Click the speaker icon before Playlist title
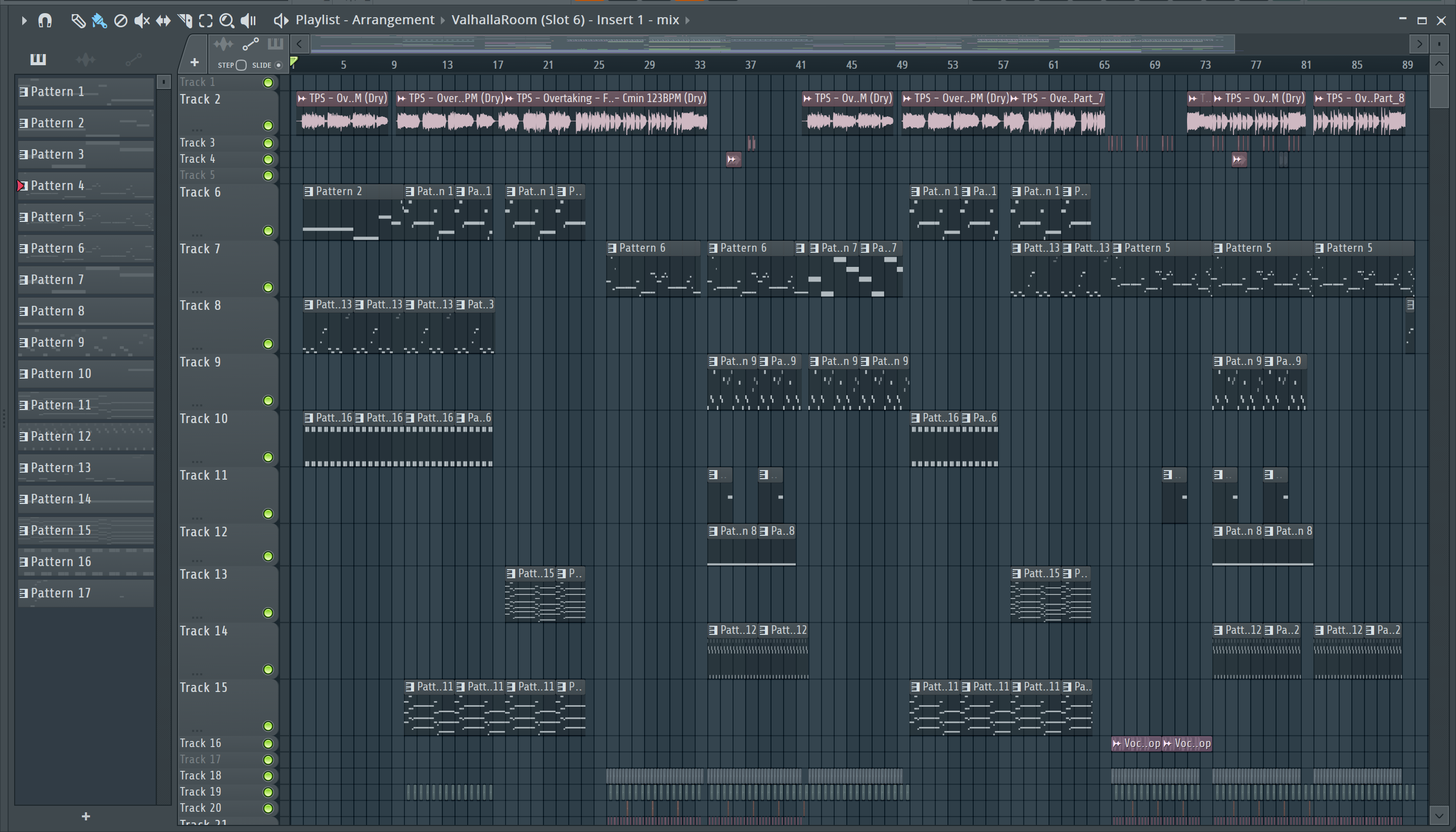Image resolution: width=1456 pixels, height=832 pixels. click(280, 21)
